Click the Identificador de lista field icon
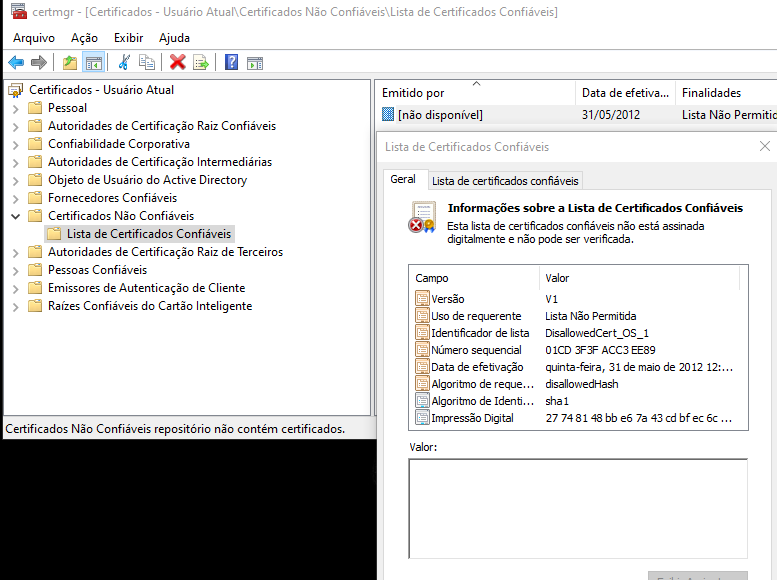The width and height of the screenshot is (777, 580). click(422, 333)
